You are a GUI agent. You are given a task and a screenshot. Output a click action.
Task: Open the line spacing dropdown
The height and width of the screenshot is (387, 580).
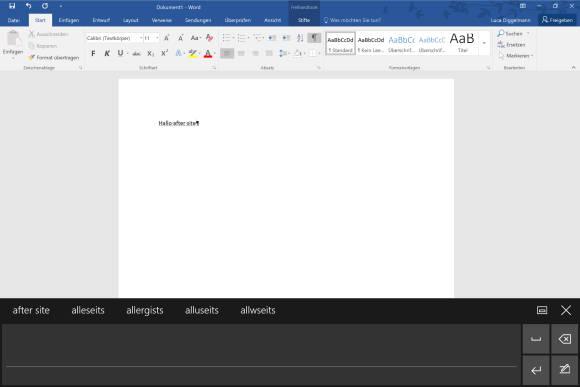(x=284, y=54)
